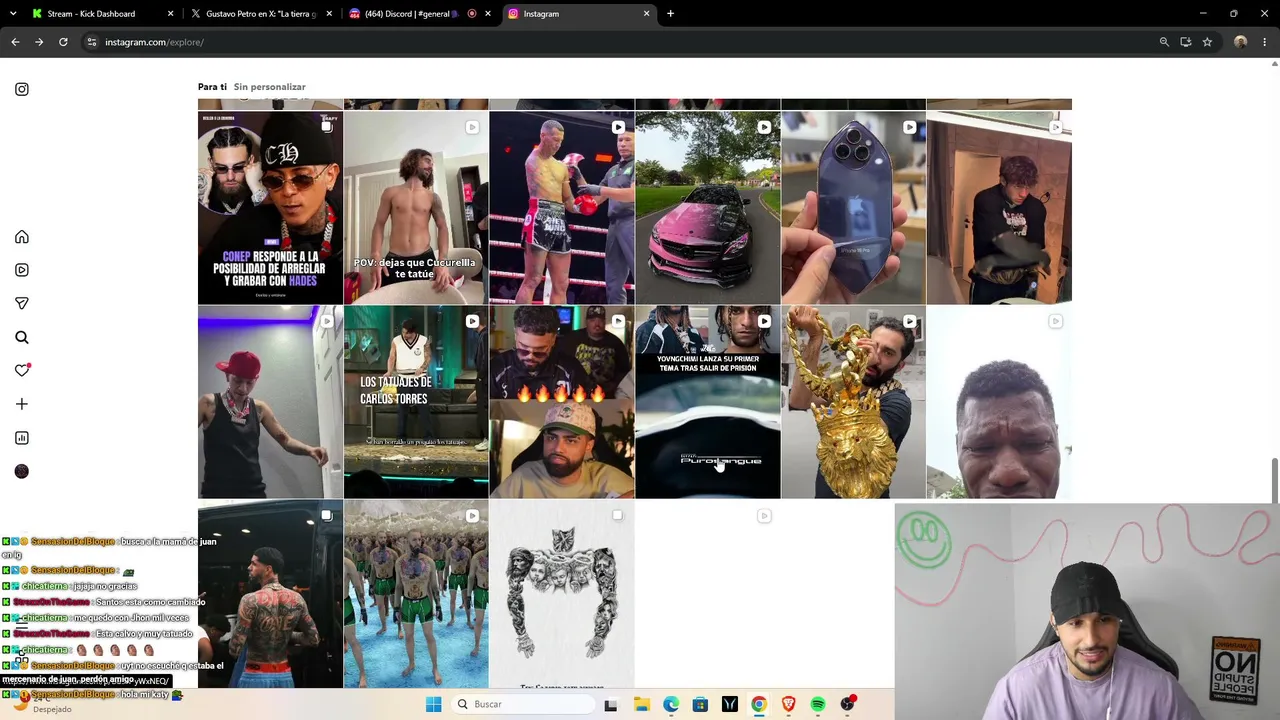Switch to Stream - Kick Dashboard tab
This screenshot has height=720, width=1280.
pyautogui.click(x=101, y=14)
